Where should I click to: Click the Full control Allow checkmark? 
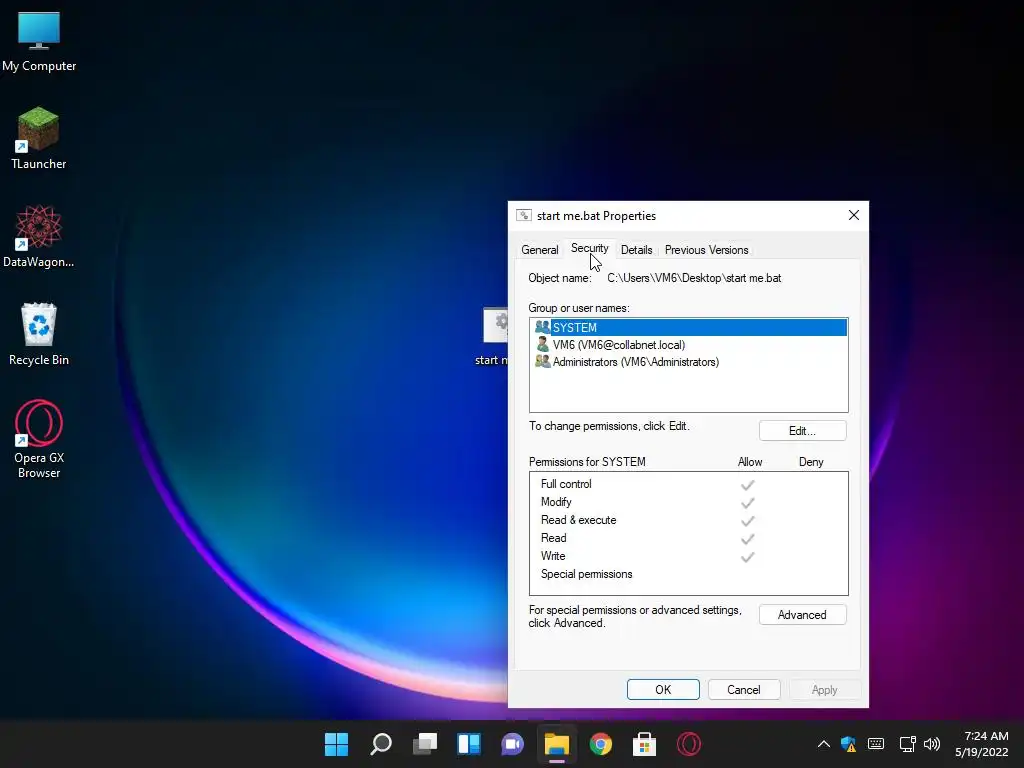pos(748,485)
